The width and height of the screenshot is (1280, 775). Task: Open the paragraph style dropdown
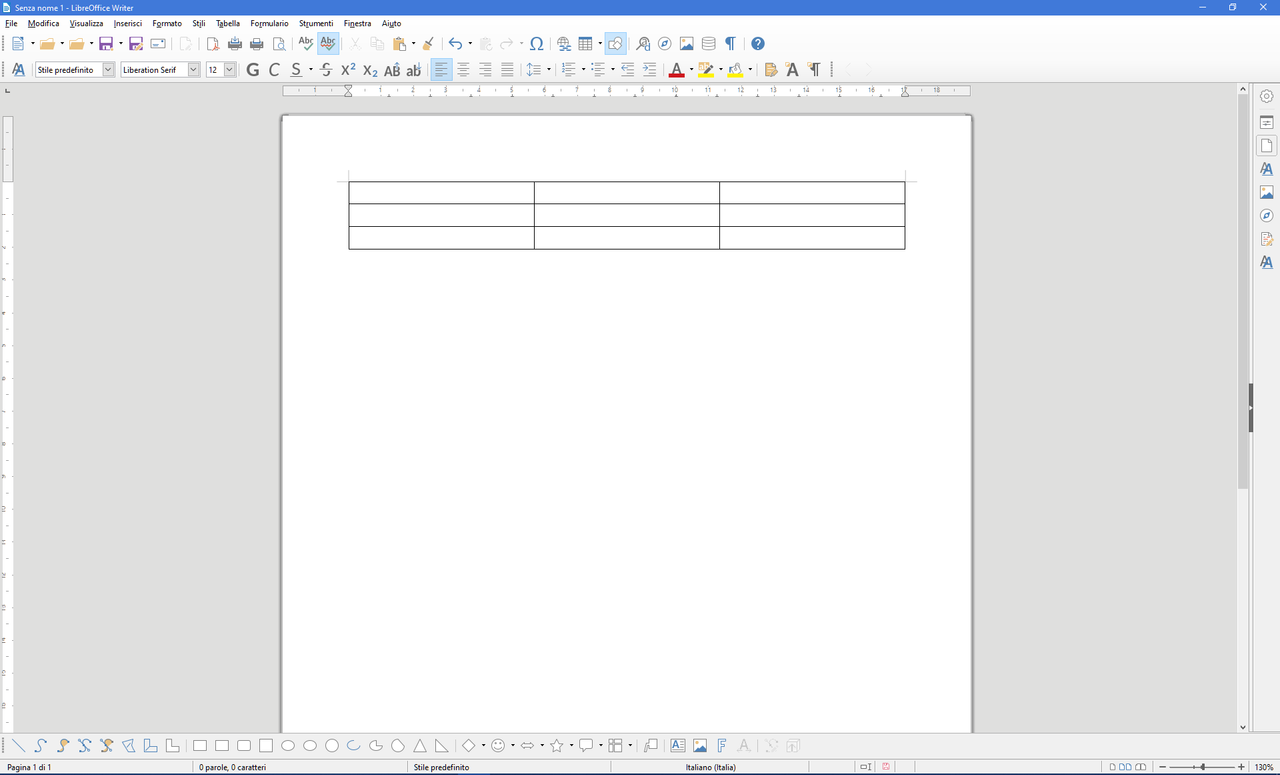pyautogui.click(x=108, y=70)
